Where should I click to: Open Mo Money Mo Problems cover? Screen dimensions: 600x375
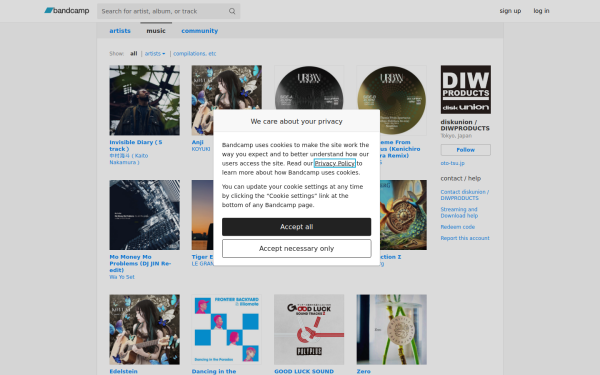pyautogui.click(x=144, y=215)
